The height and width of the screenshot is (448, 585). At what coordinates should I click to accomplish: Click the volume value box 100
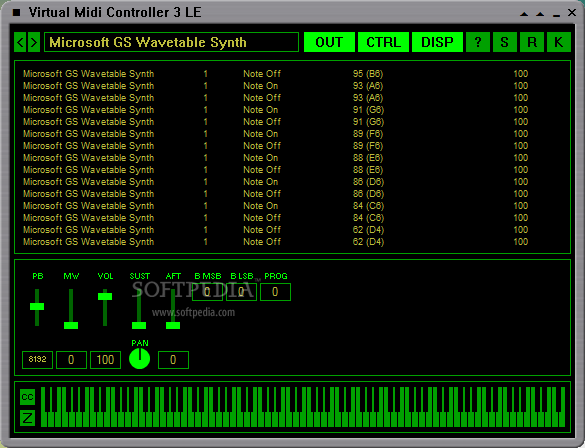coord(105,360)
